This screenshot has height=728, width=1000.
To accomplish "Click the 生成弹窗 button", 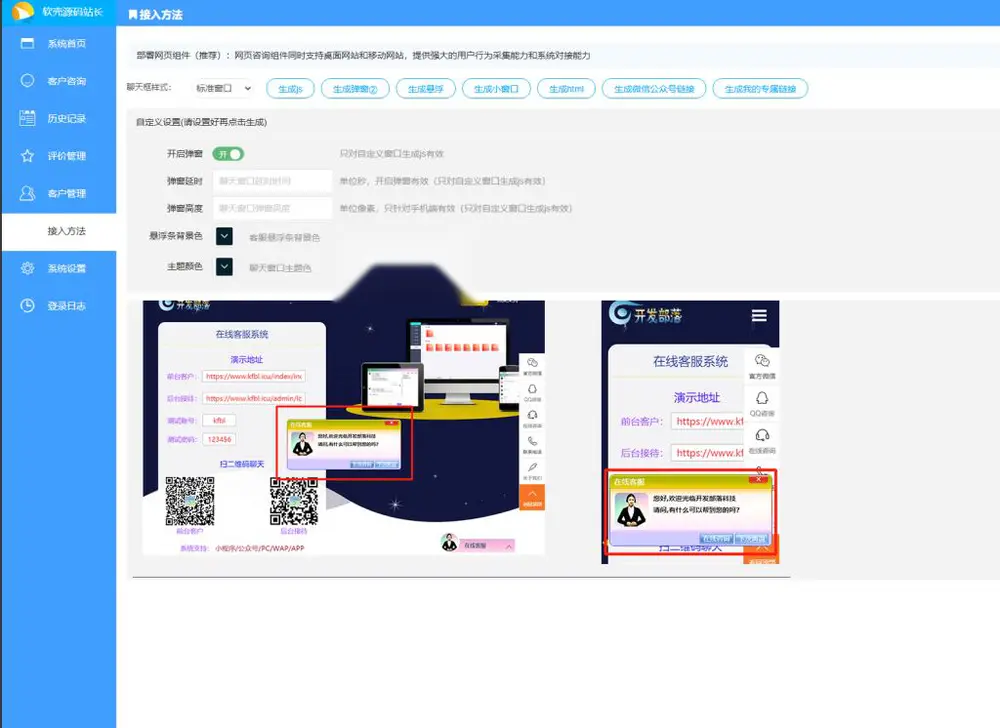I will pyautogui.click(x=355, y=89).
